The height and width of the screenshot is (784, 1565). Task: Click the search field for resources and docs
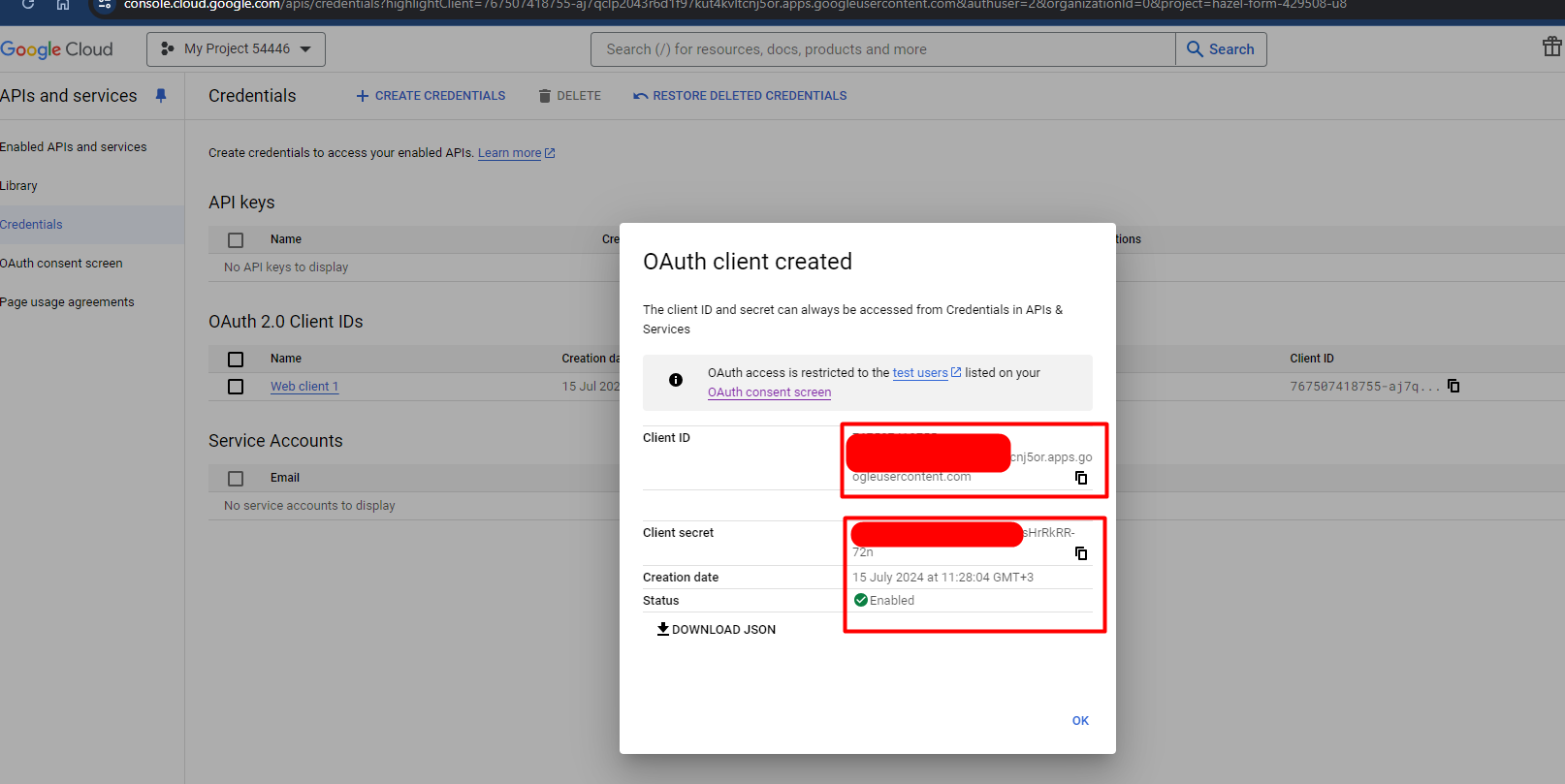882,49
